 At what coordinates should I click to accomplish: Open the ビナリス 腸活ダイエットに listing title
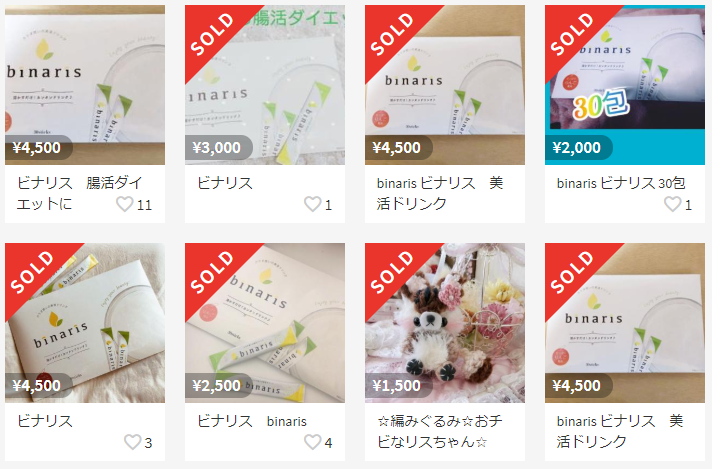click(x=79, y=193)
